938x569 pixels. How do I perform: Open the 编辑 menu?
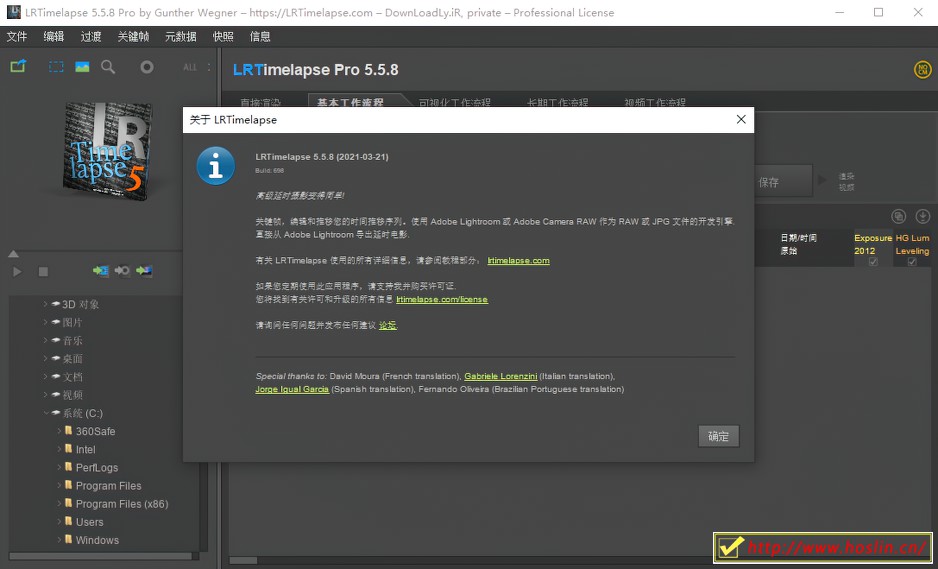pyautogui.click(x=54, y=36)
